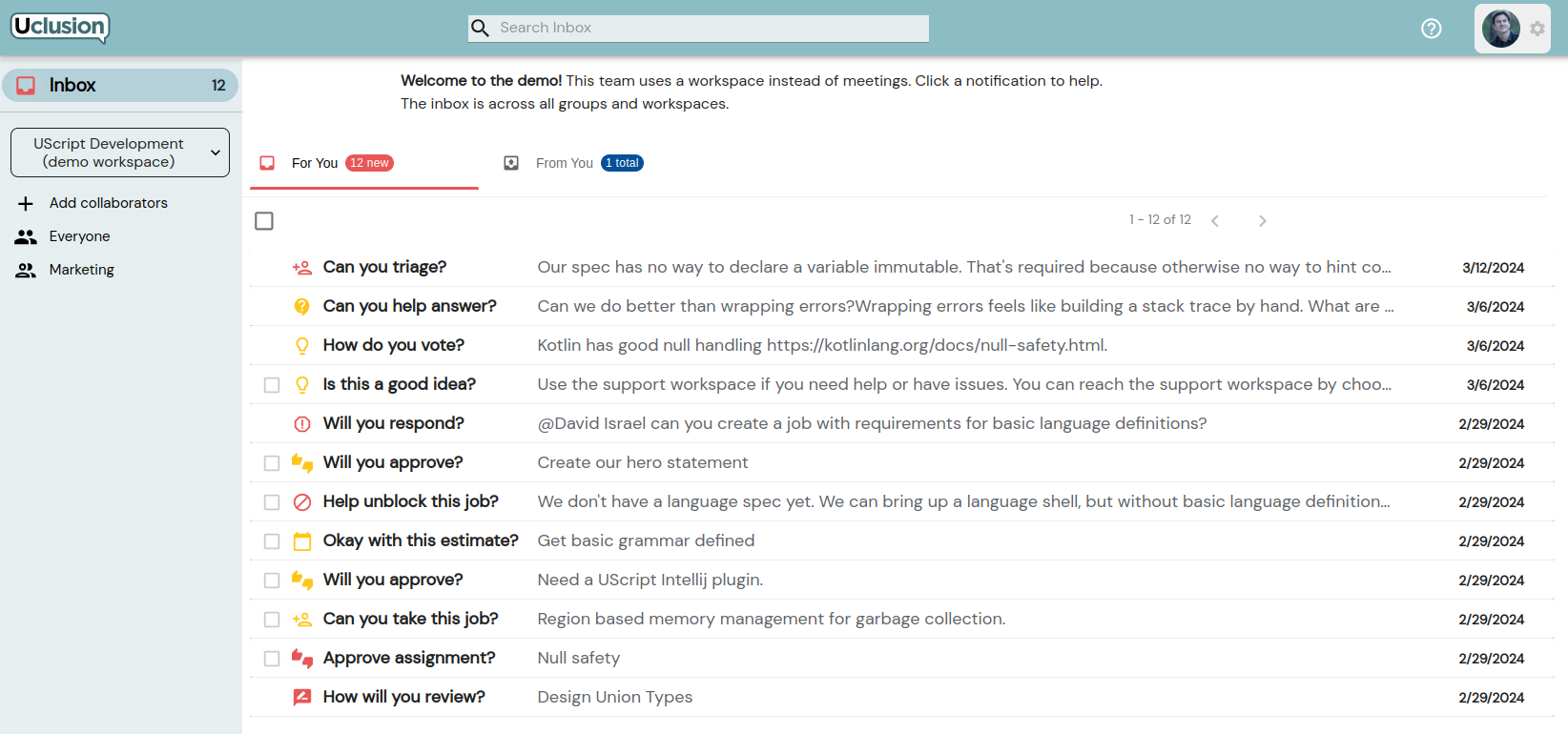Click the red Inbox icon in sidebar

click(x=27, y=86)
